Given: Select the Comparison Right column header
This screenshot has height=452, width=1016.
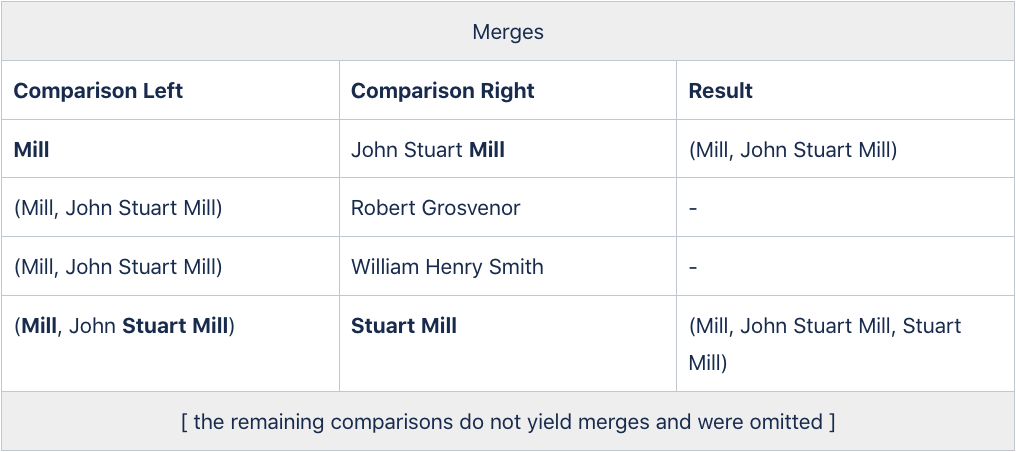Looking at the screenshot, I should pos(442,91).
